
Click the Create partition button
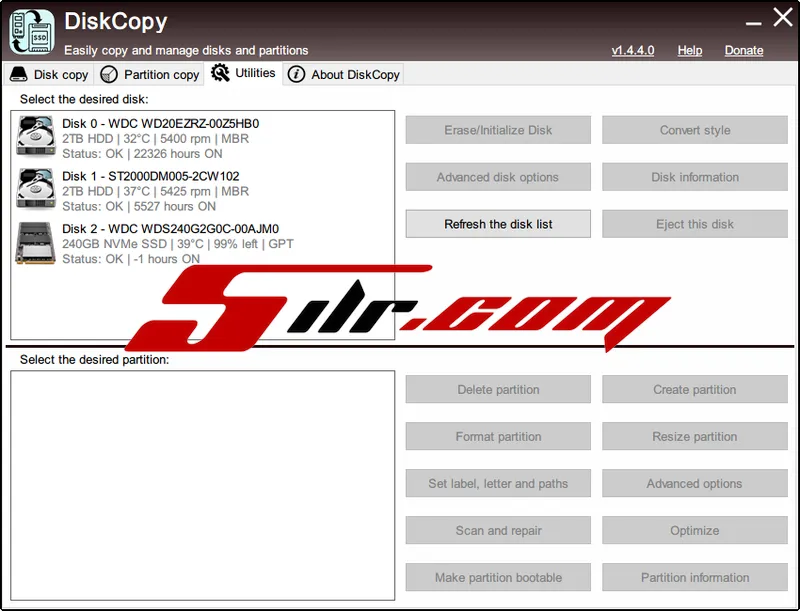[695, 390]
